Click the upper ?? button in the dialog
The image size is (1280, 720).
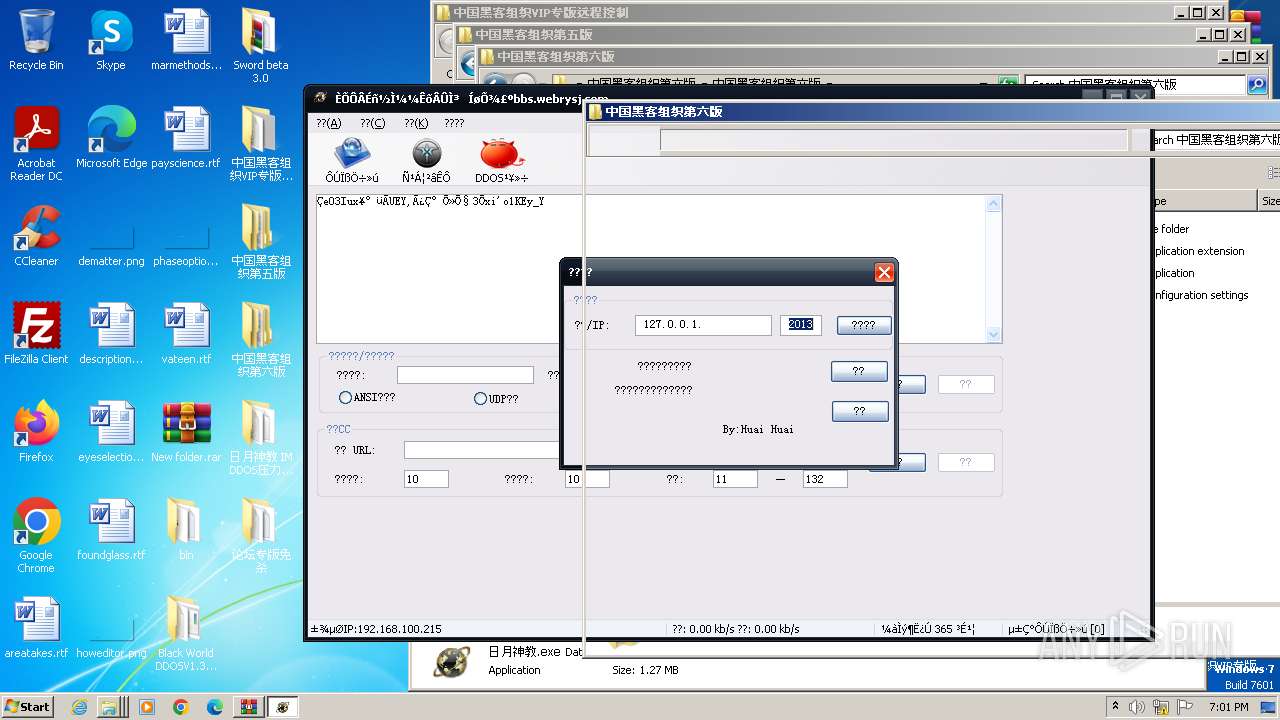click(859, 371)
